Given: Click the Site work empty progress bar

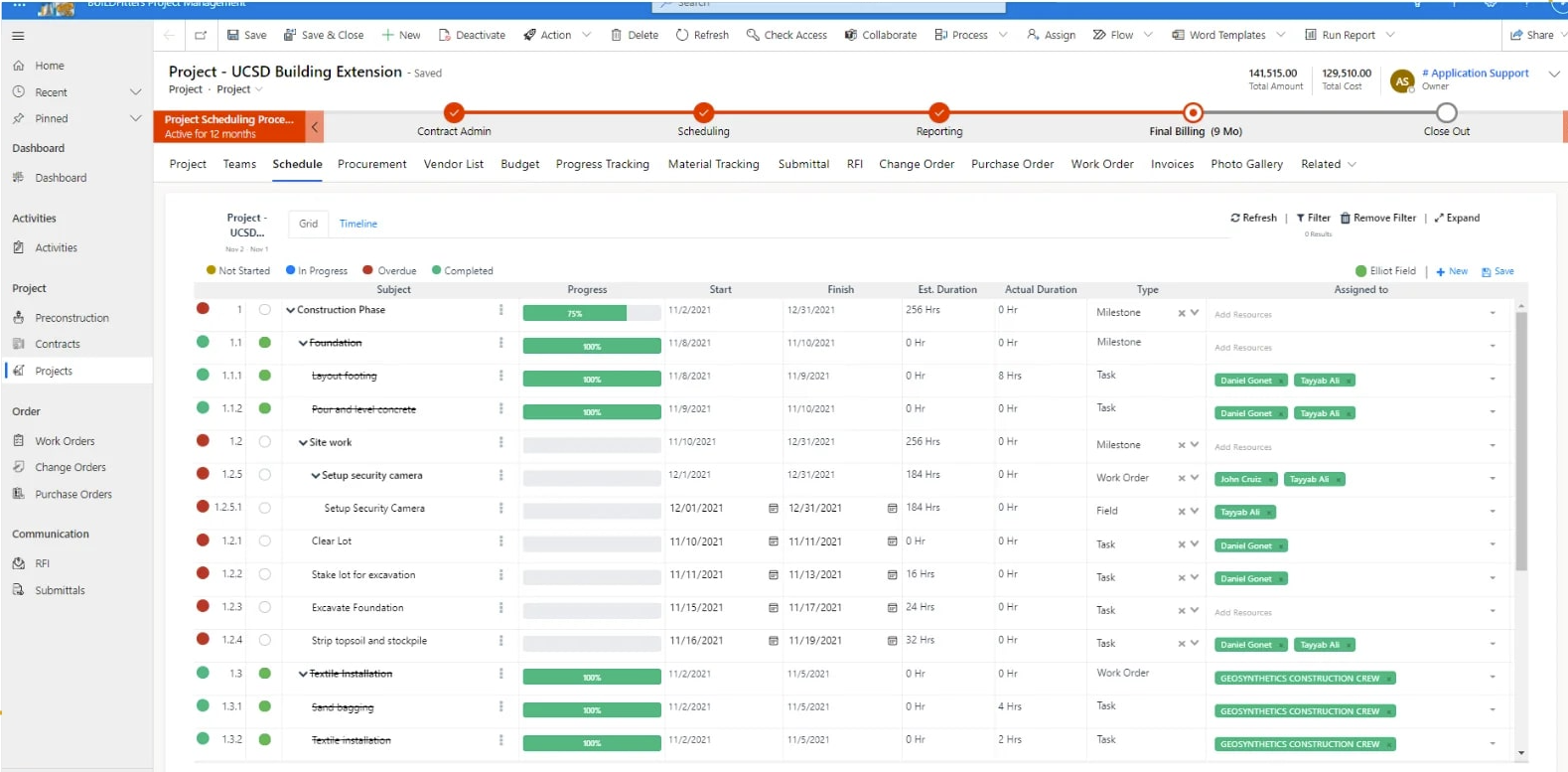Looking at the screenshot, I should 592,445.
